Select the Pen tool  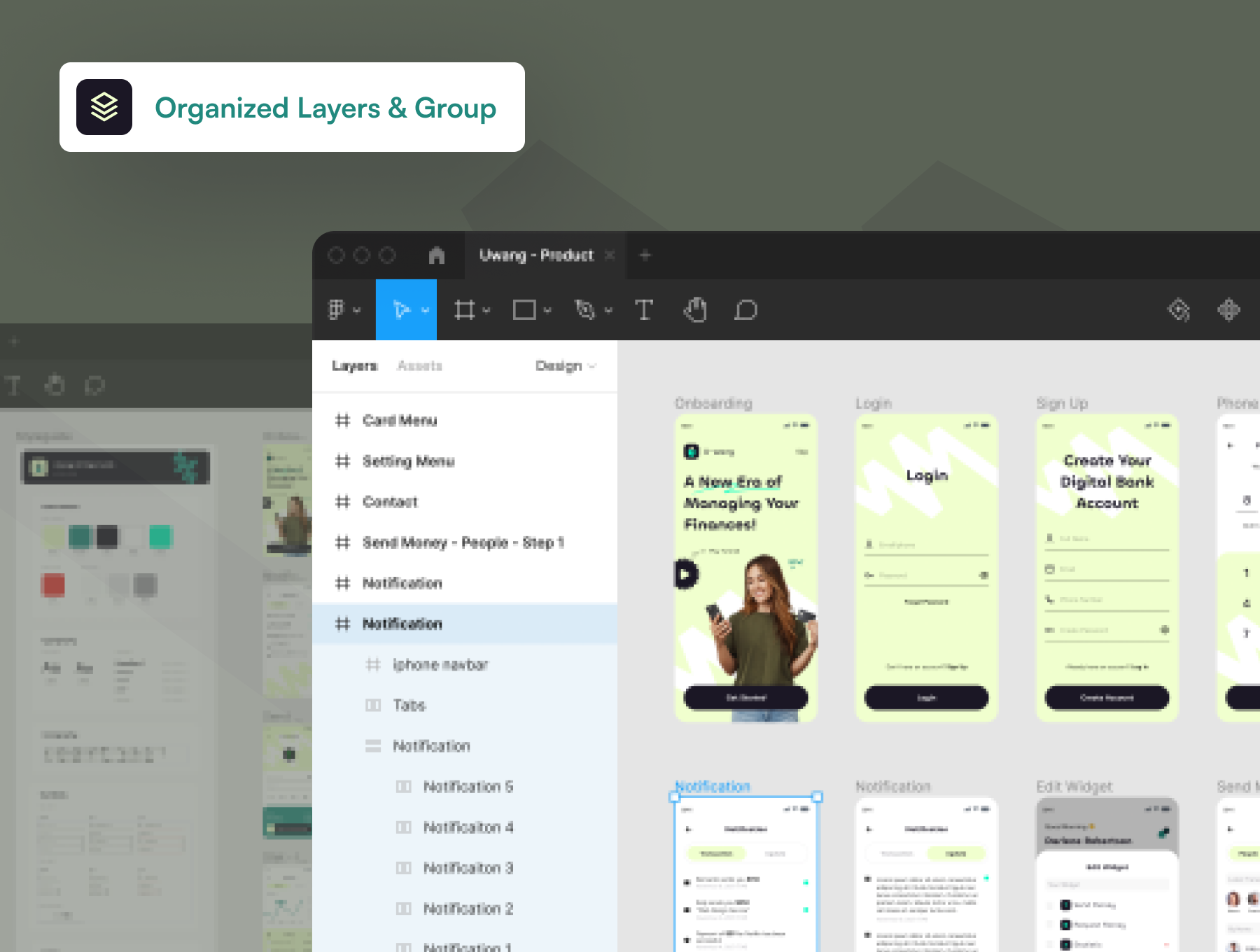tap(584, 309)
